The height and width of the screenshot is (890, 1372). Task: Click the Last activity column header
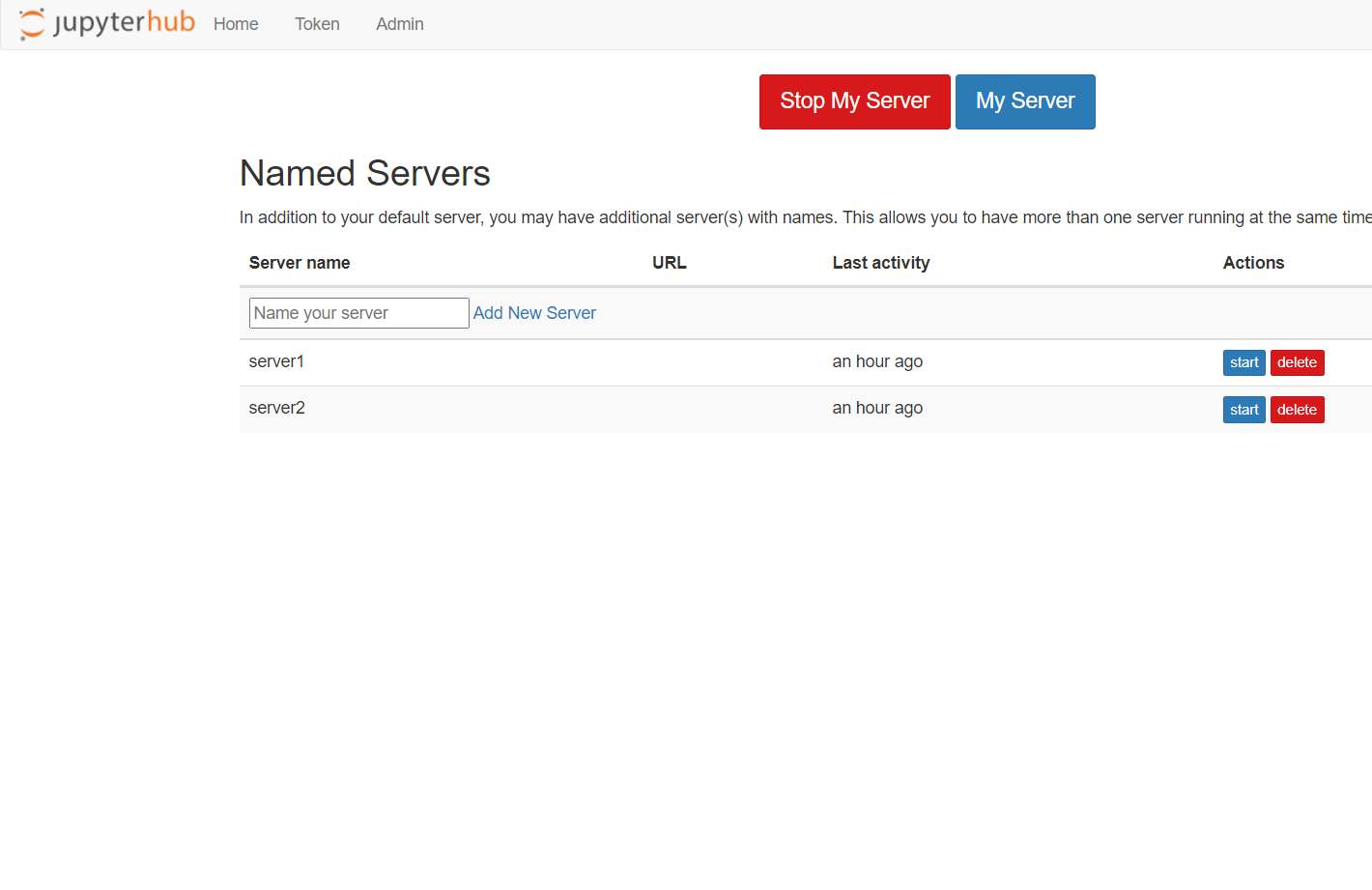point(880,262)
